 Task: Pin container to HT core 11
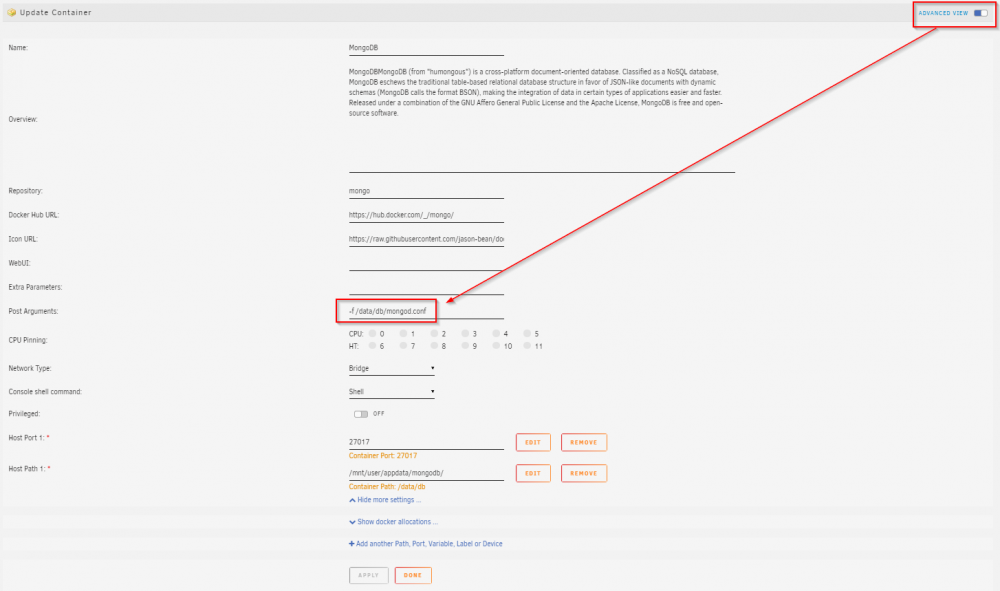pos(527,346)
